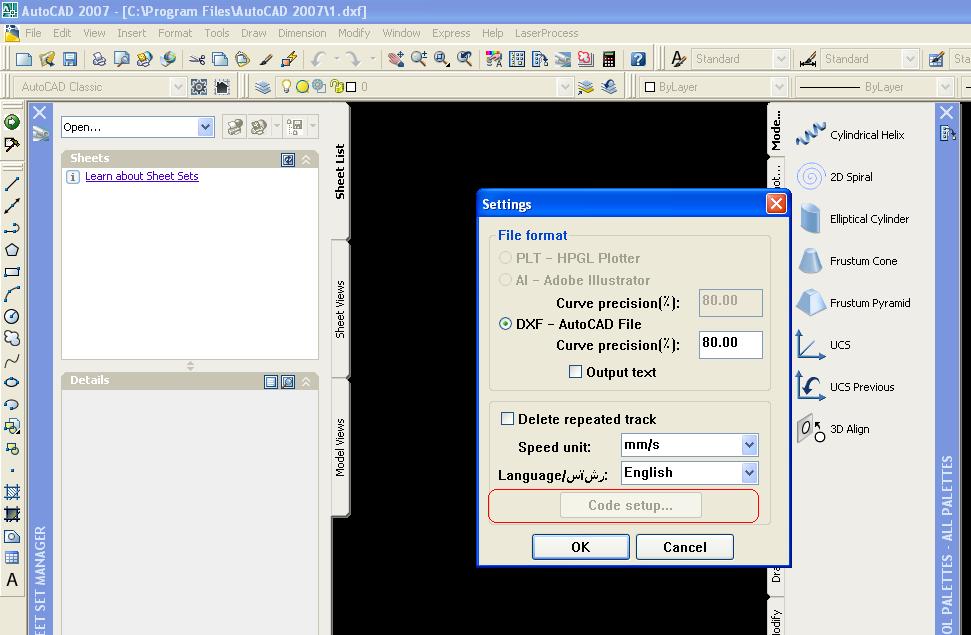Switch to the Sheet Views tab

click(340, 308)
